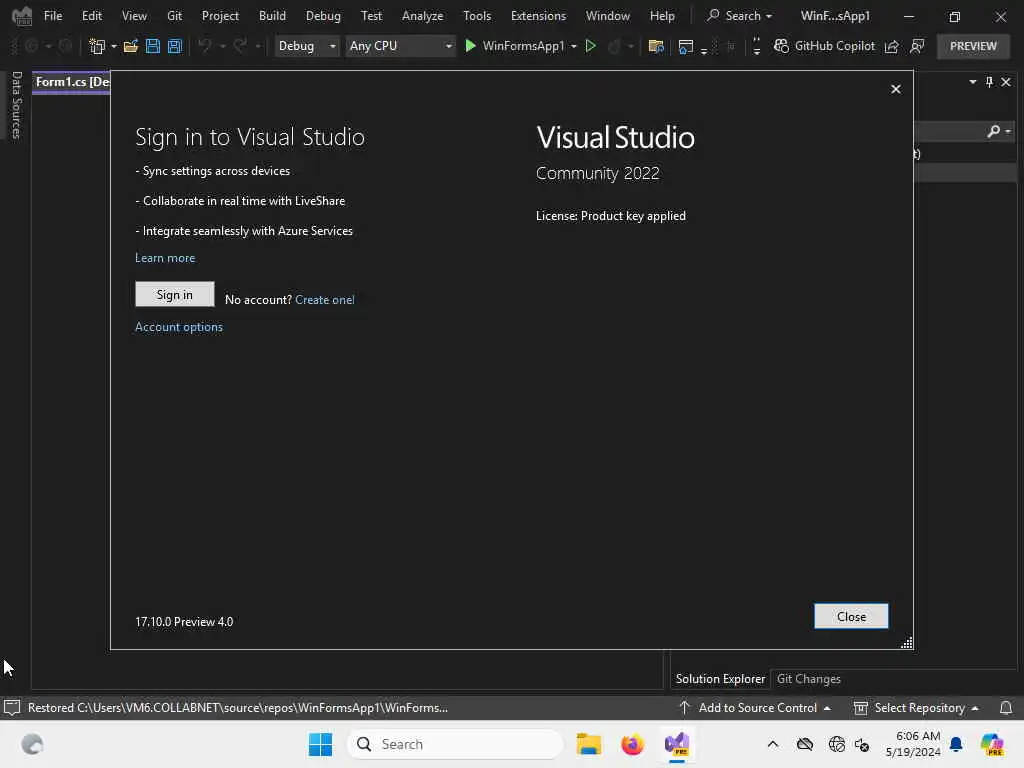
Task: Open the Tools menu
Action: tap(477, 16)
